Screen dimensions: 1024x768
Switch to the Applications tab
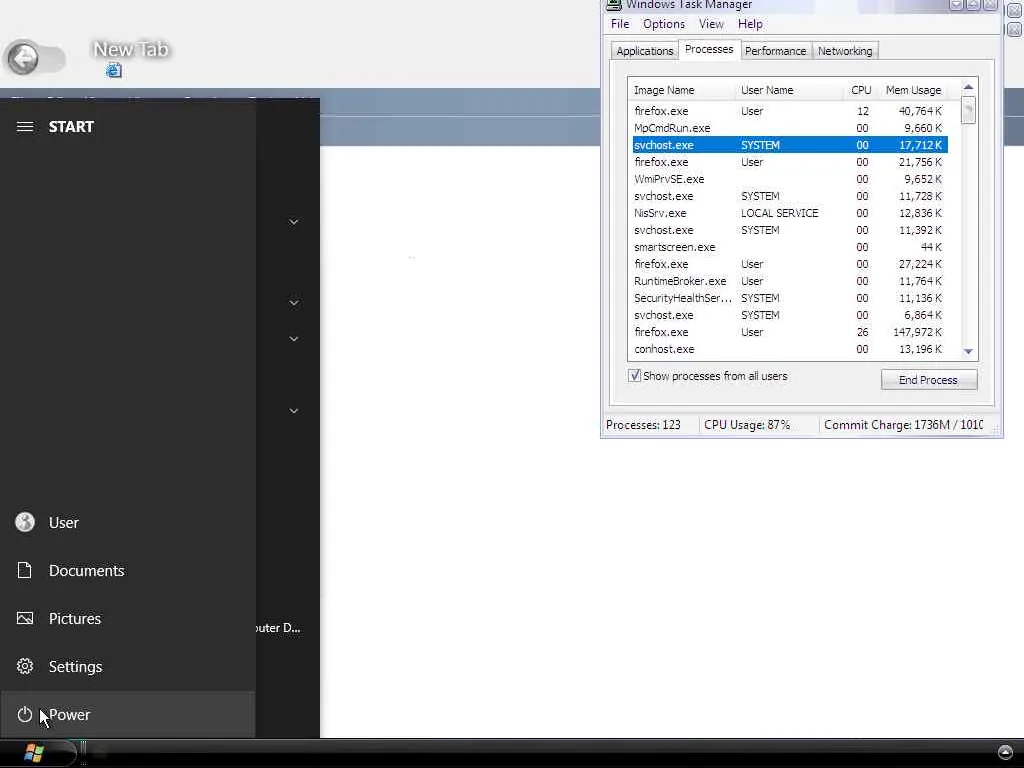click(645, 51)
